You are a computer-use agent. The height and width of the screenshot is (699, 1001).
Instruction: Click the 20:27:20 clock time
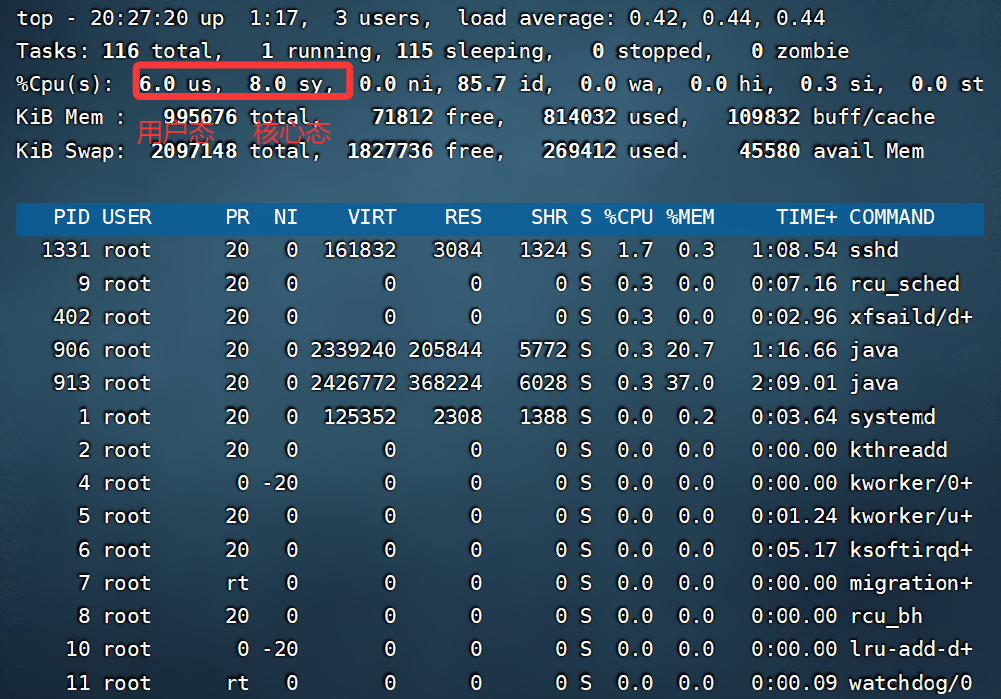point(139,18)
